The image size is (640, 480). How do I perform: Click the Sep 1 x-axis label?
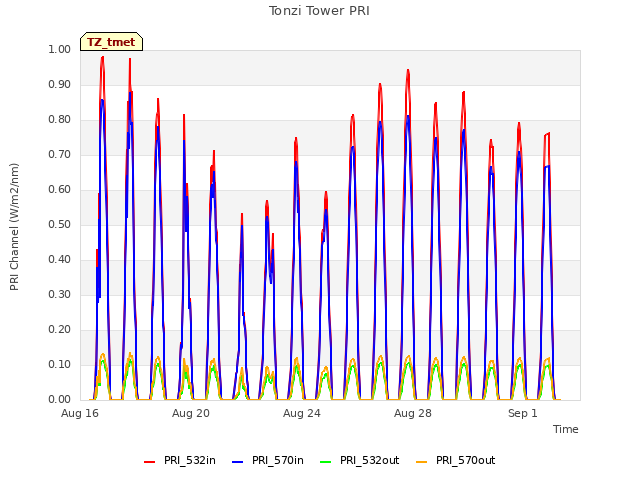tap(523, 413)
